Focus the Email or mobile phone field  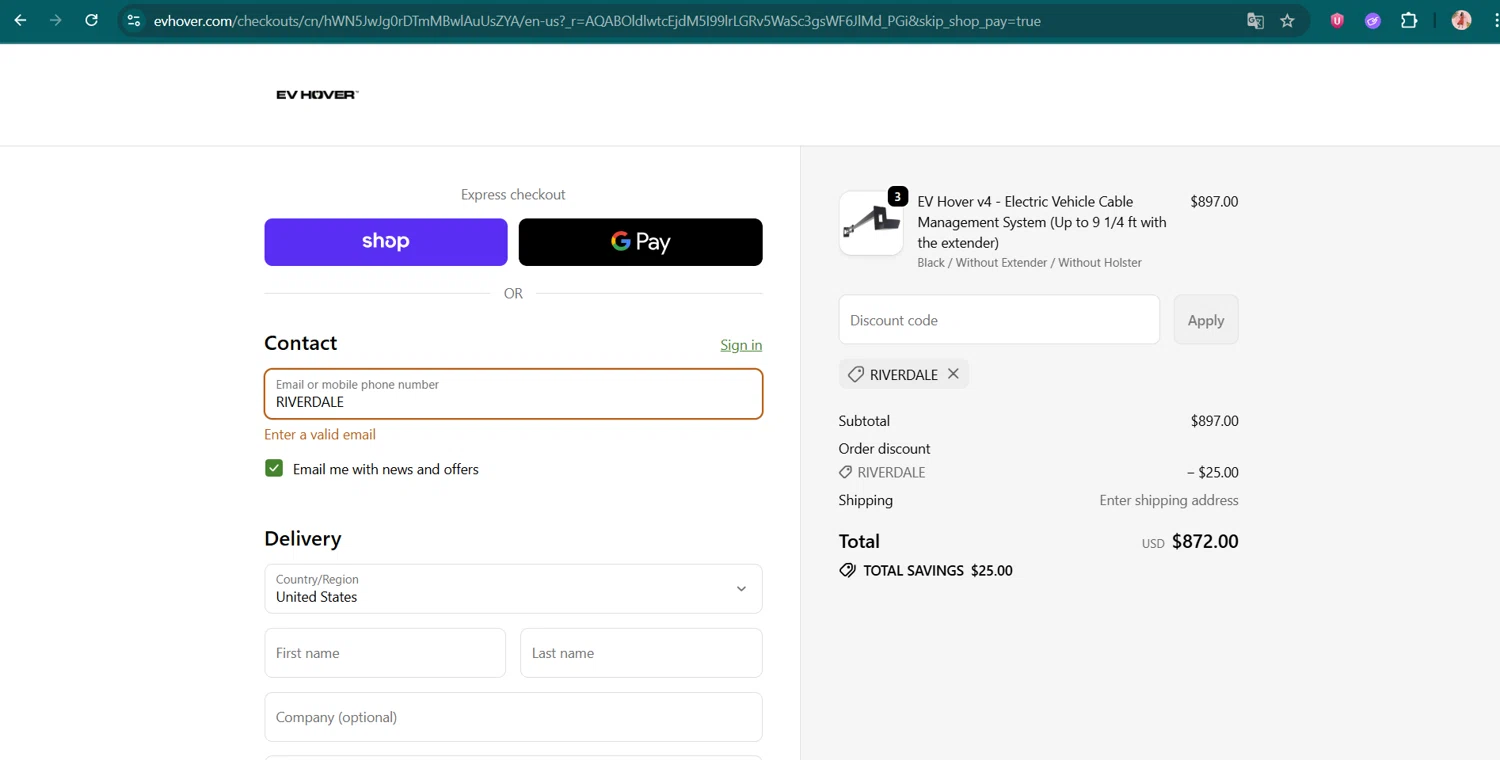[x=513, y=394]
